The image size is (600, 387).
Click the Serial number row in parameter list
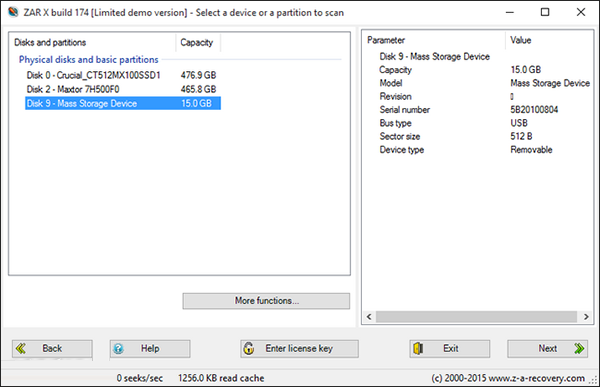point(478,110)
